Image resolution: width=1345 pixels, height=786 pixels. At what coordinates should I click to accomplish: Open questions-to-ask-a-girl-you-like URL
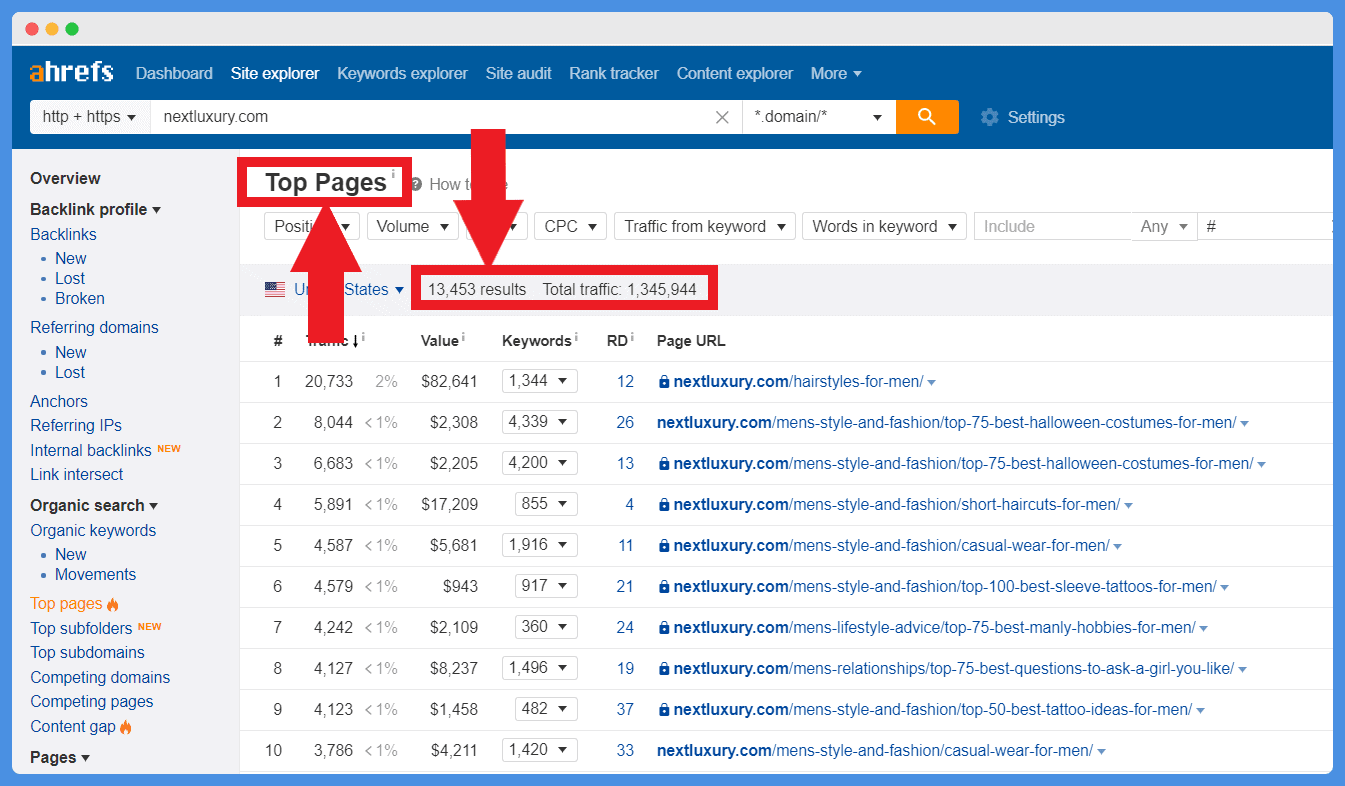click(954, 669)
